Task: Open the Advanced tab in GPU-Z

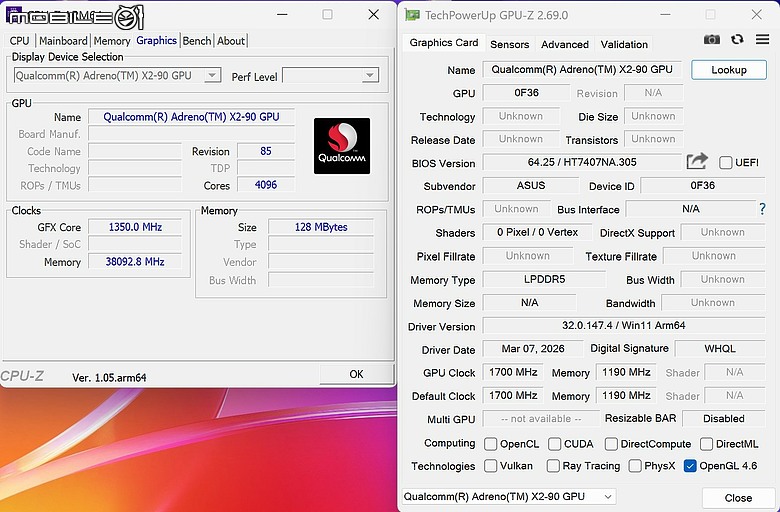Action: click(565, 44)
